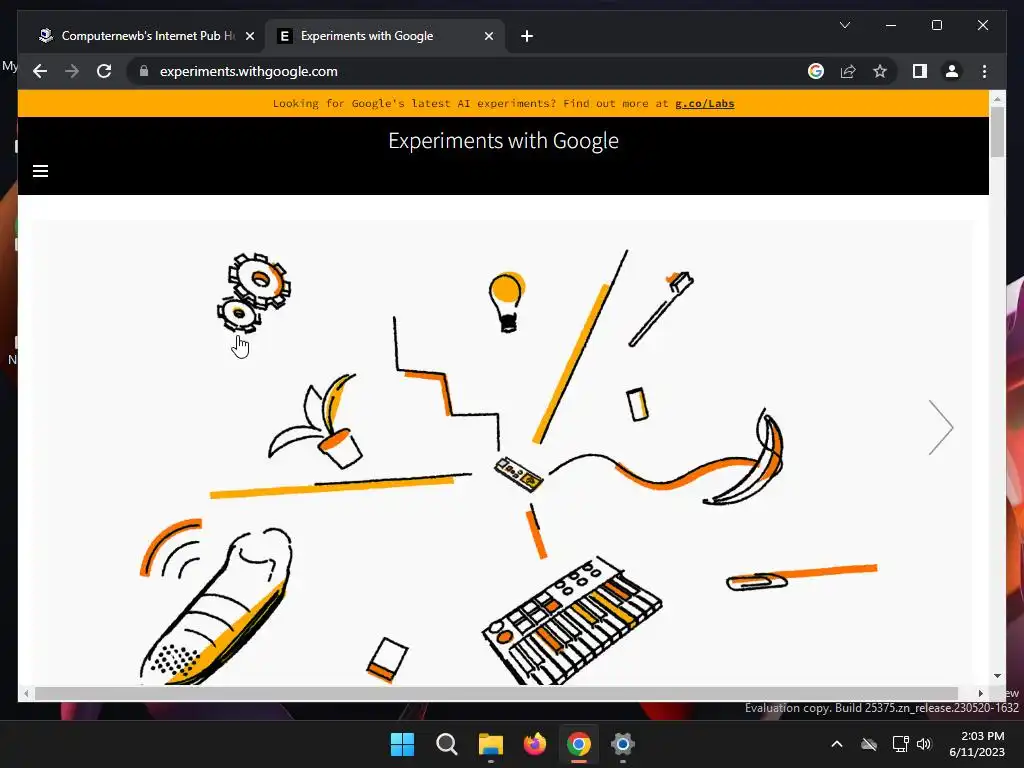Image resolution: width=1024 pixels, height=768 pixels.
Task: Close the Computernewb's Internet Pub tab
Action: click(x=249, y=36)
